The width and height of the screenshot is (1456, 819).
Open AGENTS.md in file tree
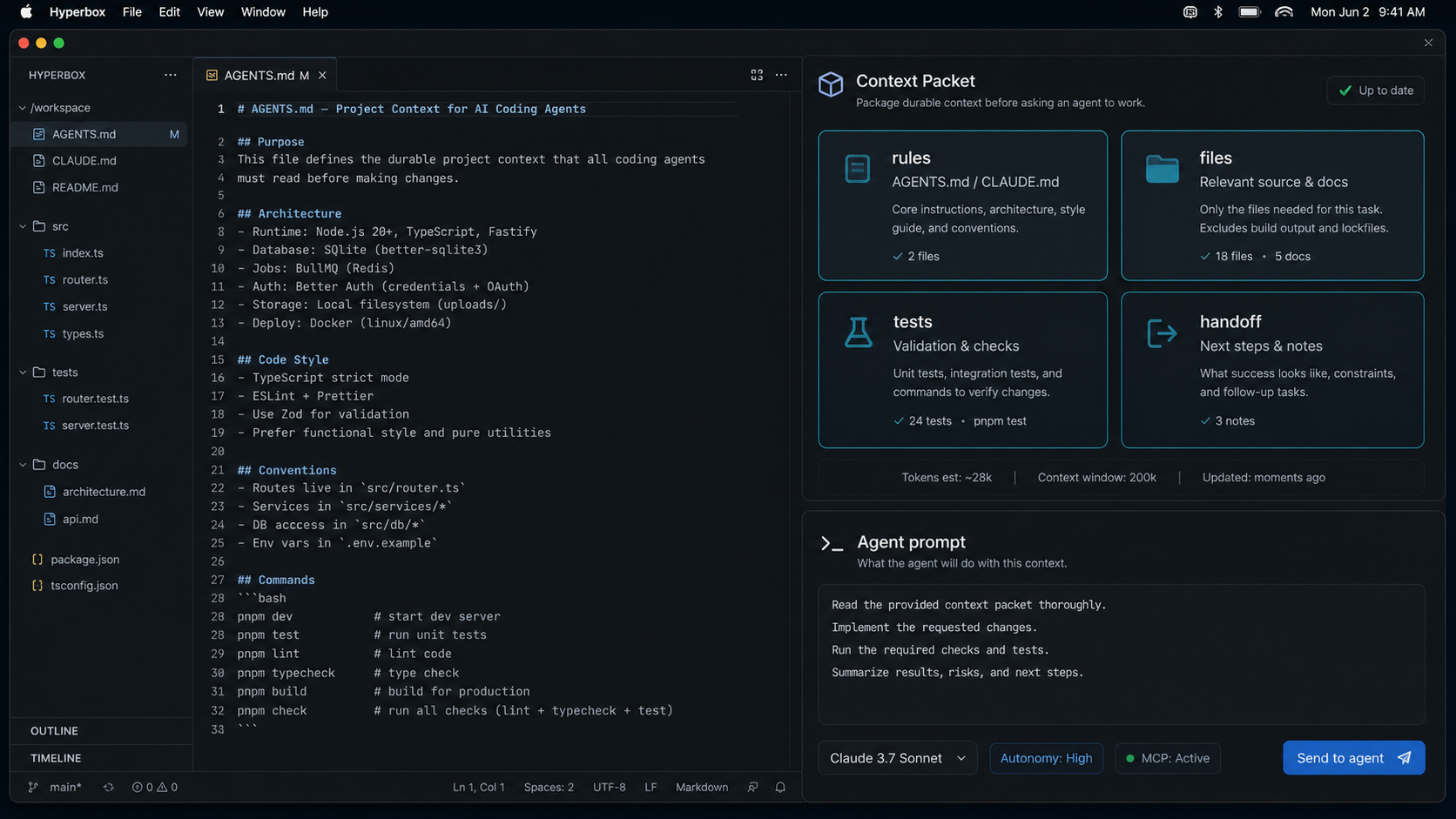(x=99, y=134)
